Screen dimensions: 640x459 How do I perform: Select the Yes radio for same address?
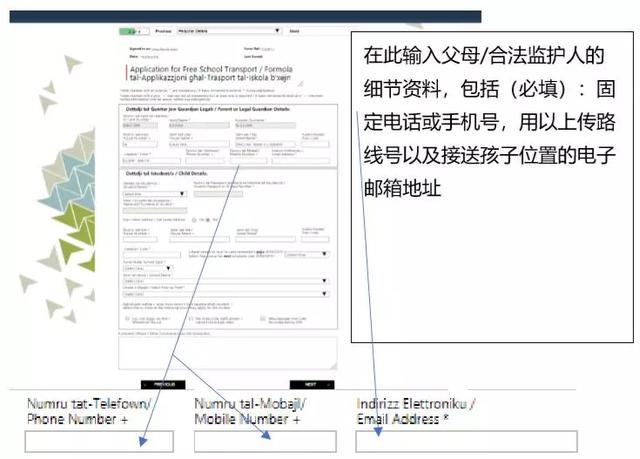point(194,220)
